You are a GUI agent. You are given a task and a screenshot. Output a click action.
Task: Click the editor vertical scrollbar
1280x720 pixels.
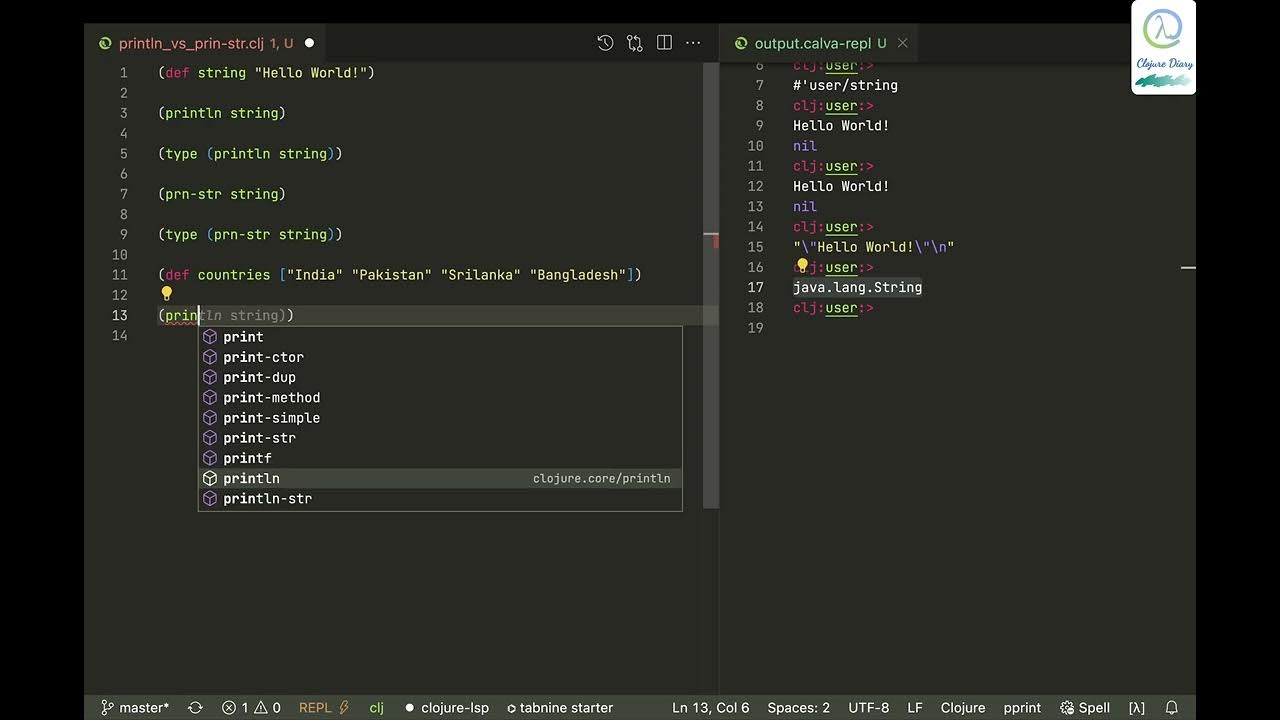[x=711, y=285]
